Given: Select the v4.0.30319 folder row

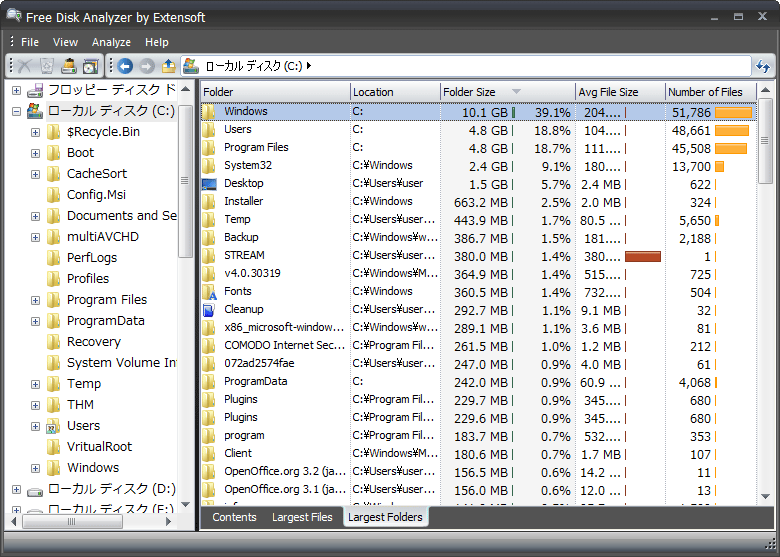Looking at the screenshot, I should (x=479, y=274).
